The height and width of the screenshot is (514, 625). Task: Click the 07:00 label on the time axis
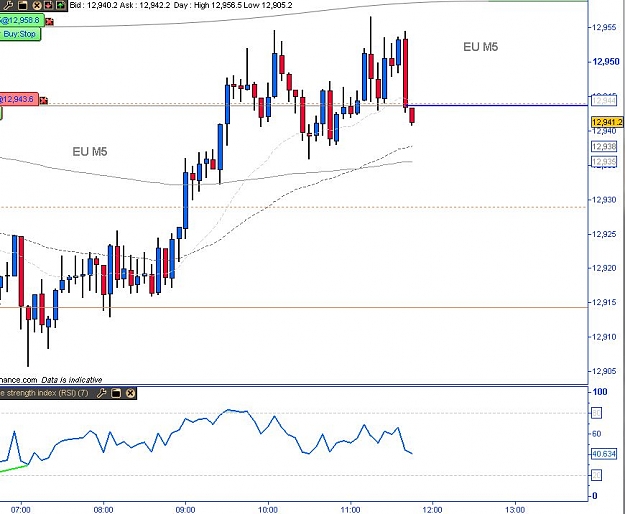(x=21, y=510)
